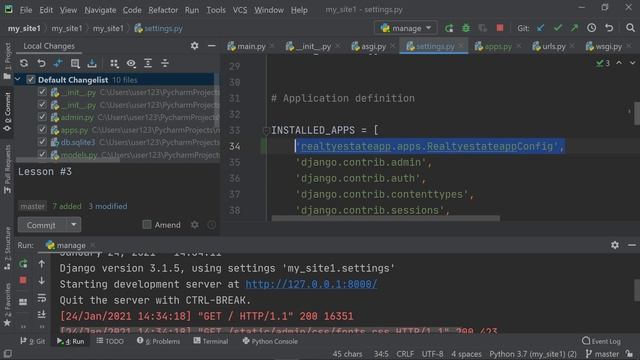Image resolution: width=640 pixels, height=360 pixels.
Task: Open Git history clock icon
Action: coord(591,28)
